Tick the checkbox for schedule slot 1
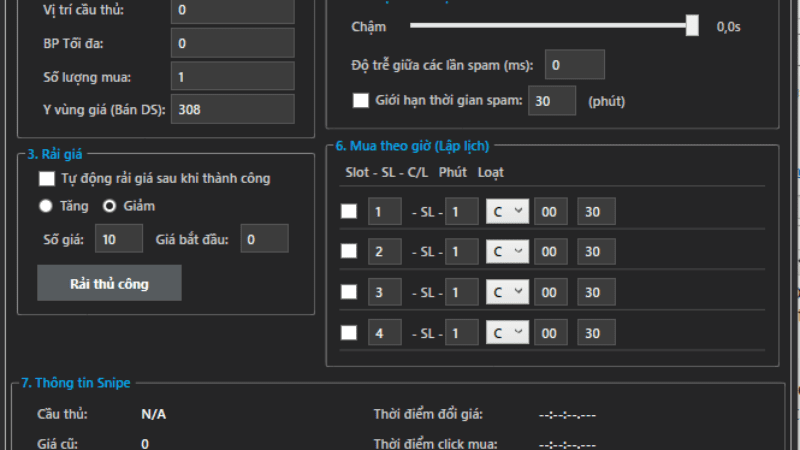This screenshot has width=800, height=450. [348, 212]
